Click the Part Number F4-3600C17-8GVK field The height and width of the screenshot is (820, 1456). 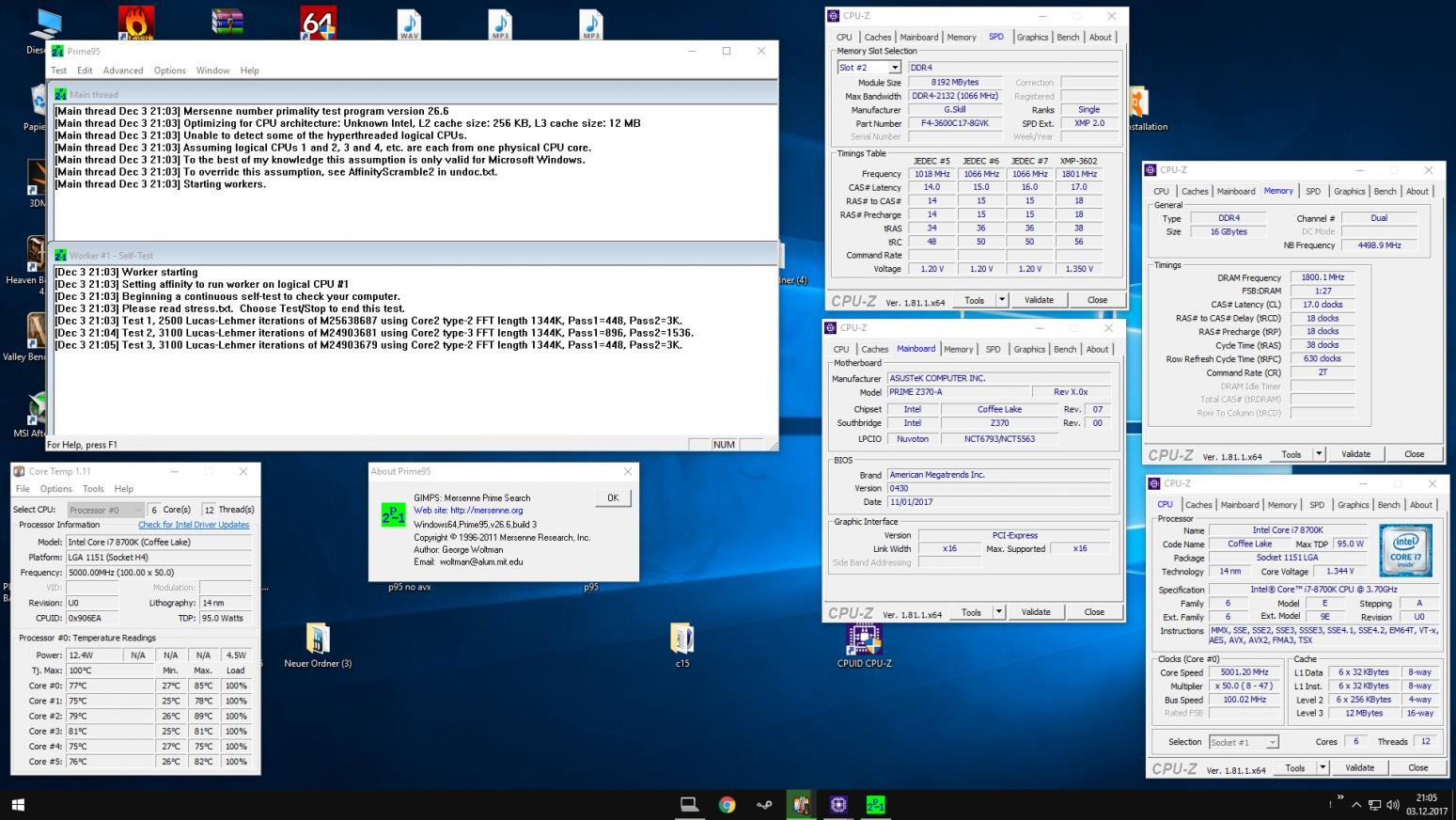pos(955,123)
